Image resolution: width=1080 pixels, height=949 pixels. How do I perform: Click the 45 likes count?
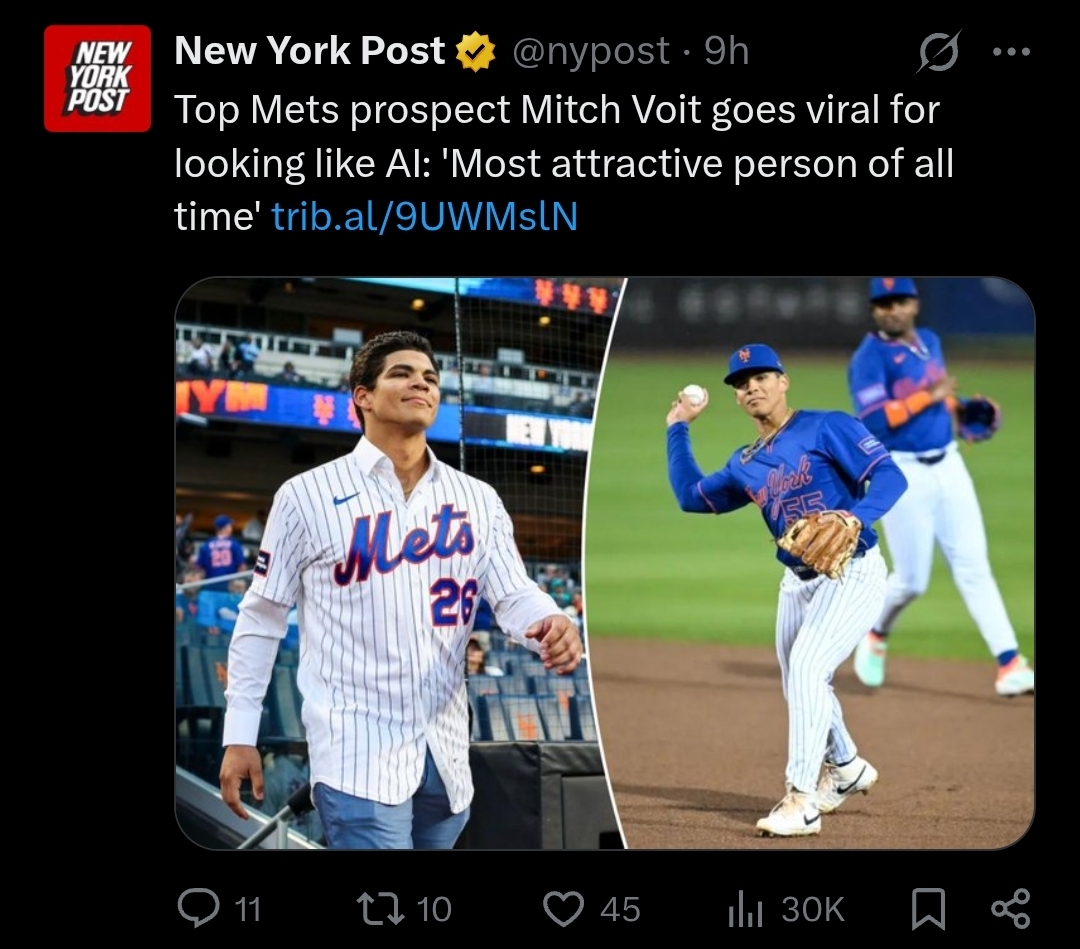click(620, 909)
